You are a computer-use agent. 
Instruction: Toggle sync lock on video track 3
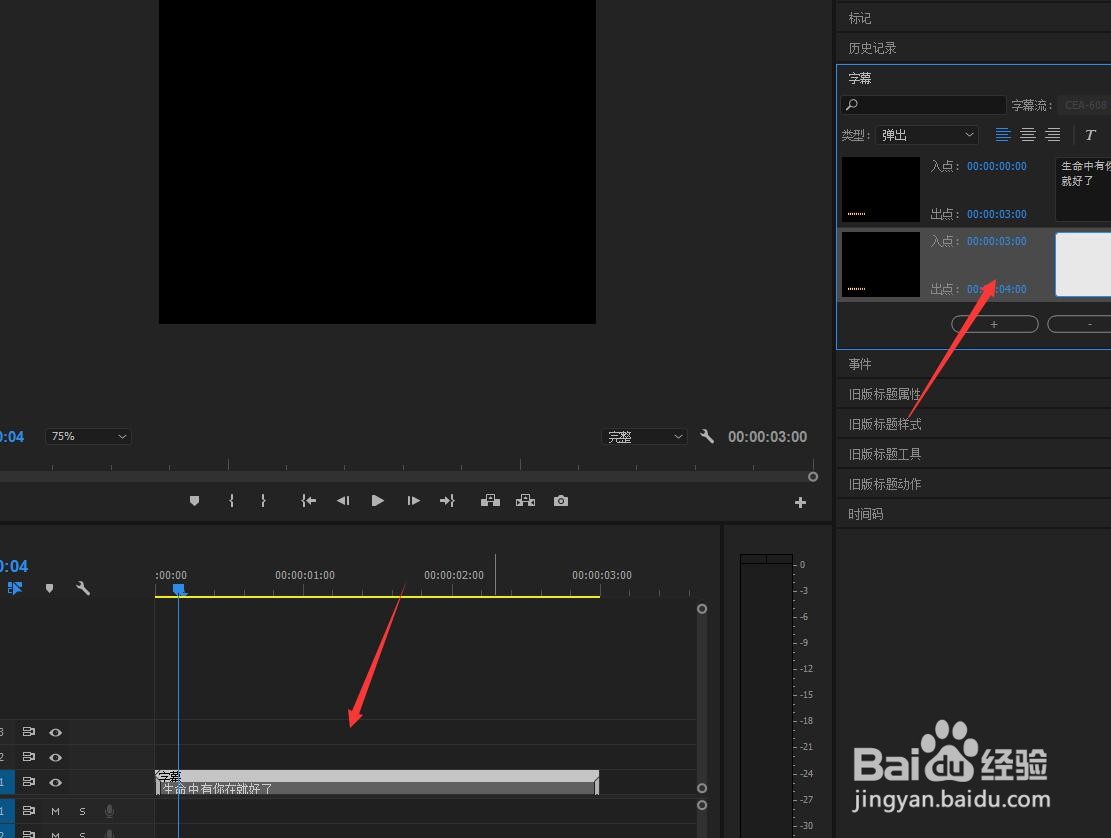pos(28,732)
